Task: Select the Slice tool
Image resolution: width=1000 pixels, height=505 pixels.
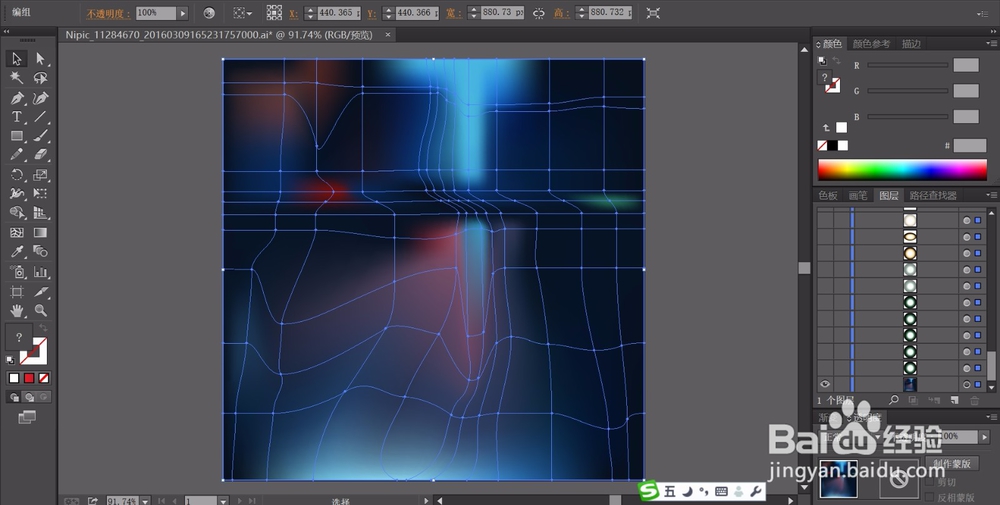Action: 40,292
